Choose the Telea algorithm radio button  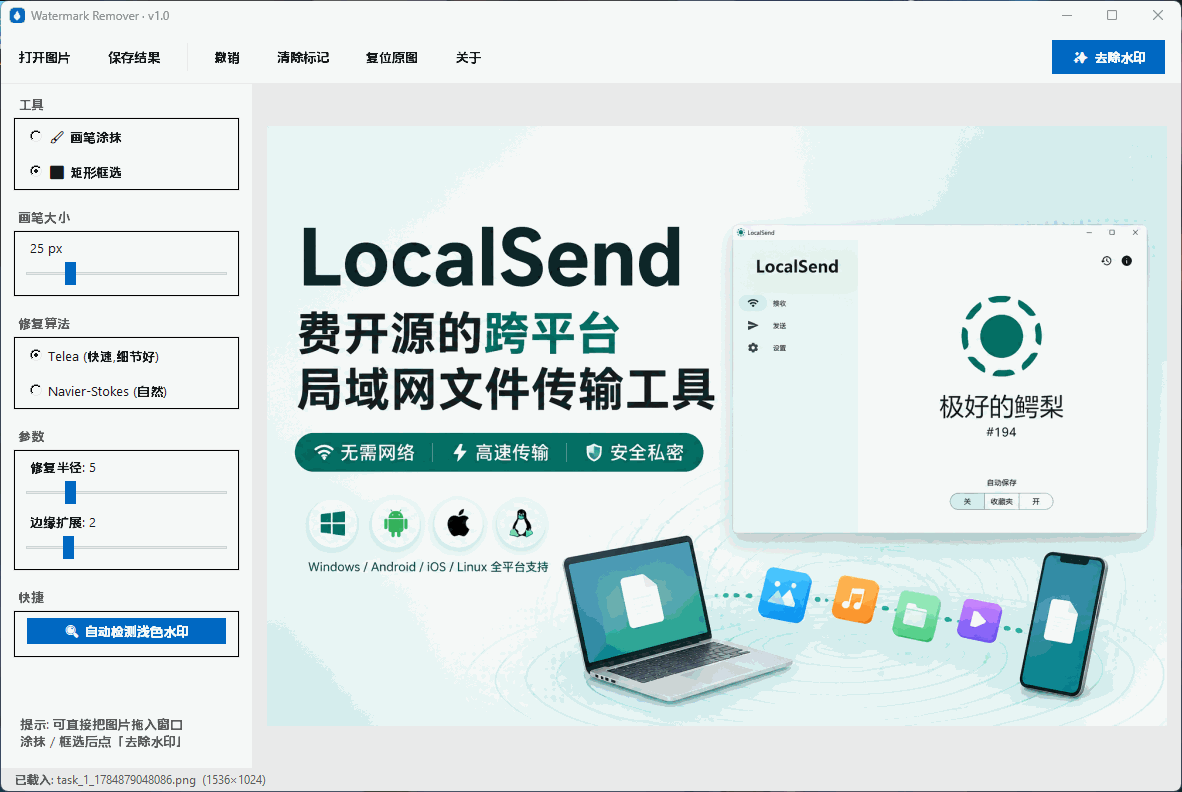tap(35, 355)
